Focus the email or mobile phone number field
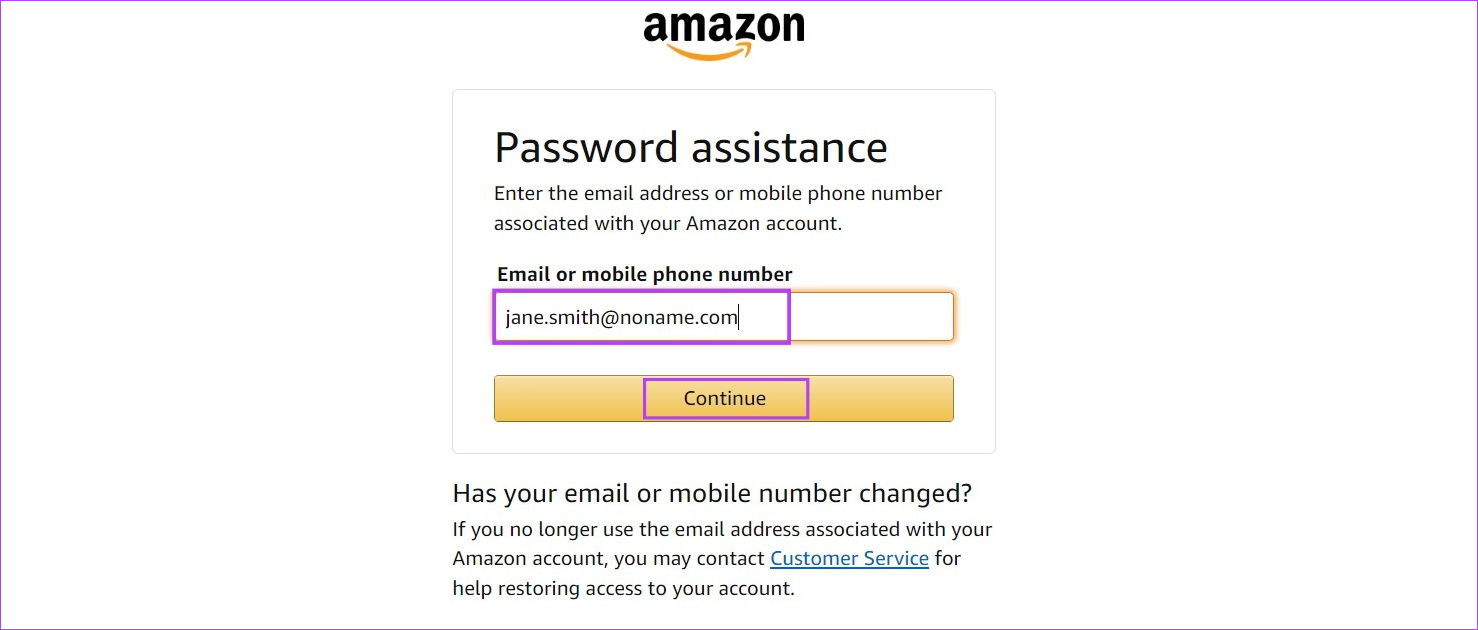Viewport: 1478px width, 630px height. coord(724,317)
